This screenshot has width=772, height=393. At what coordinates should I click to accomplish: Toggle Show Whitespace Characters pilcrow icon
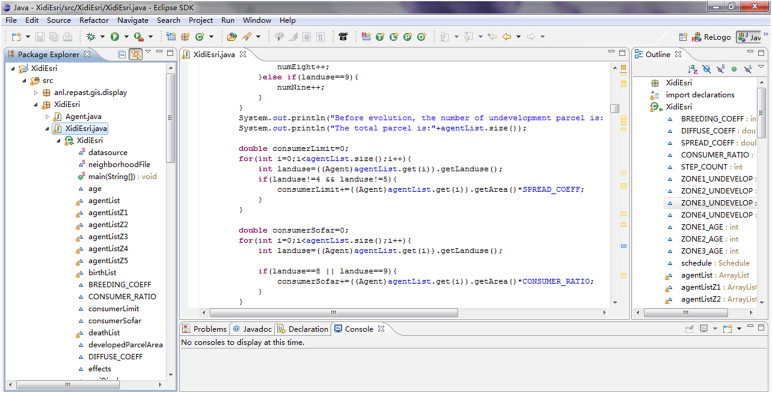click(x=321, y=37)
